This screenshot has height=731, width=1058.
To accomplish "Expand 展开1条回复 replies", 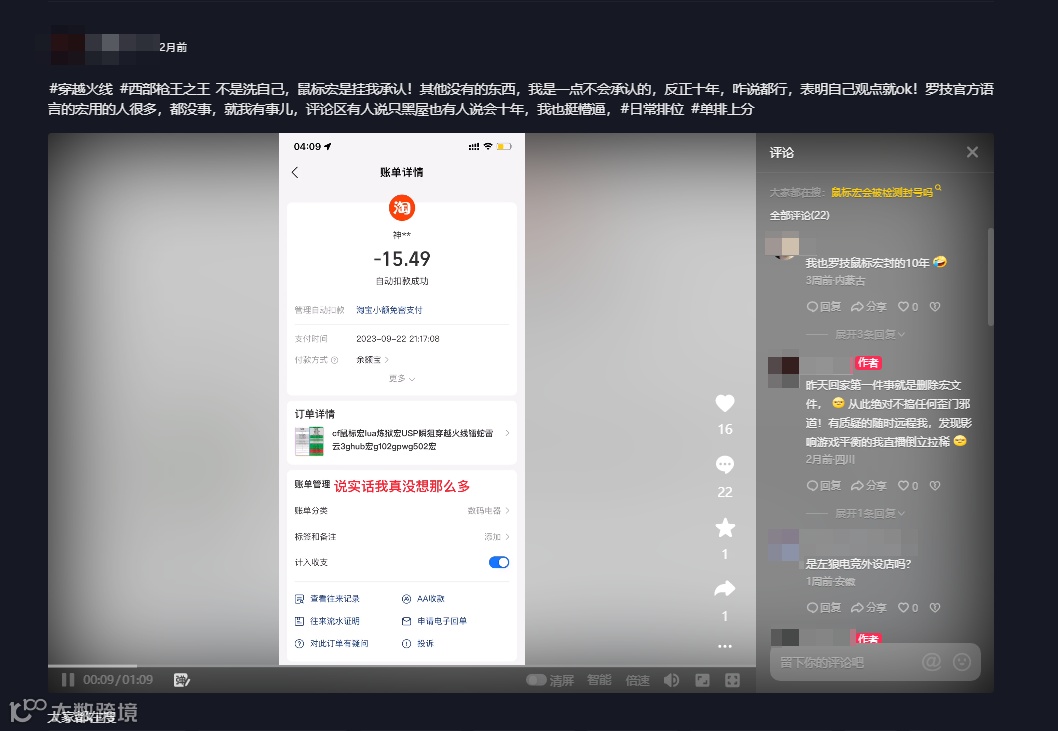I will click(x=870, y=513).
